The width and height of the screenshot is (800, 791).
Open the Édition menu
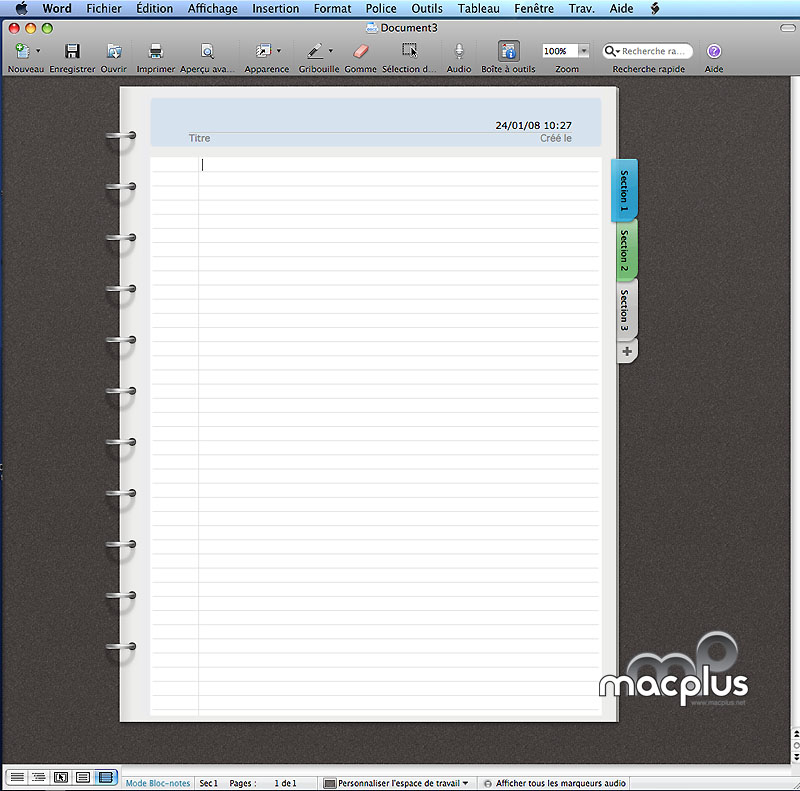click(155, 8)
